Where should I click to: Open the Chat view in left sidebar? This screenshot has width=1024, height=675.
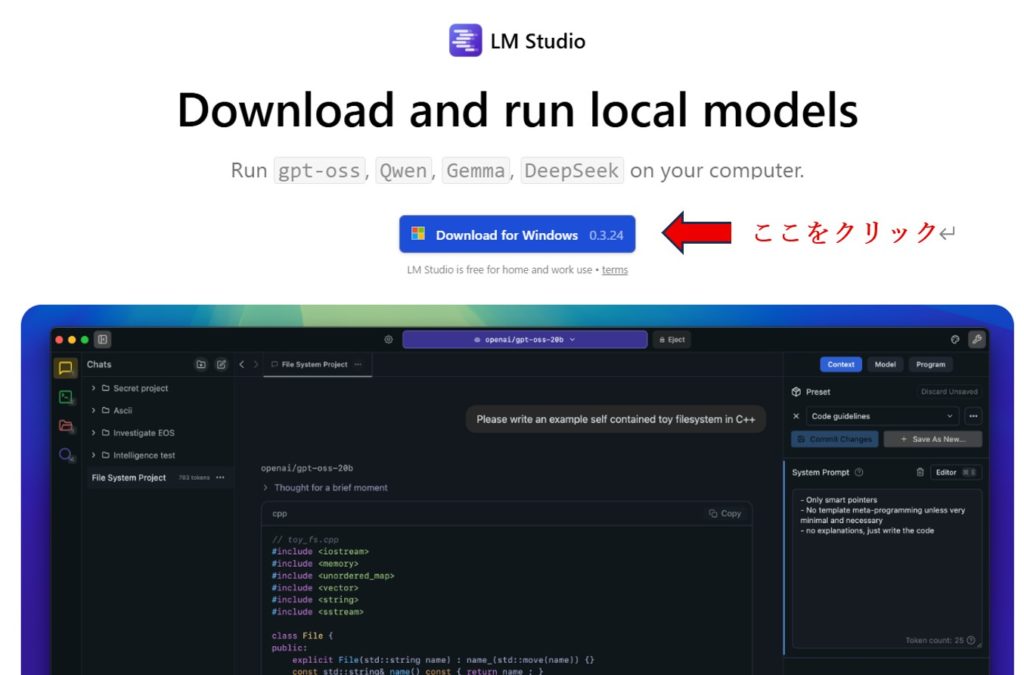65,368
